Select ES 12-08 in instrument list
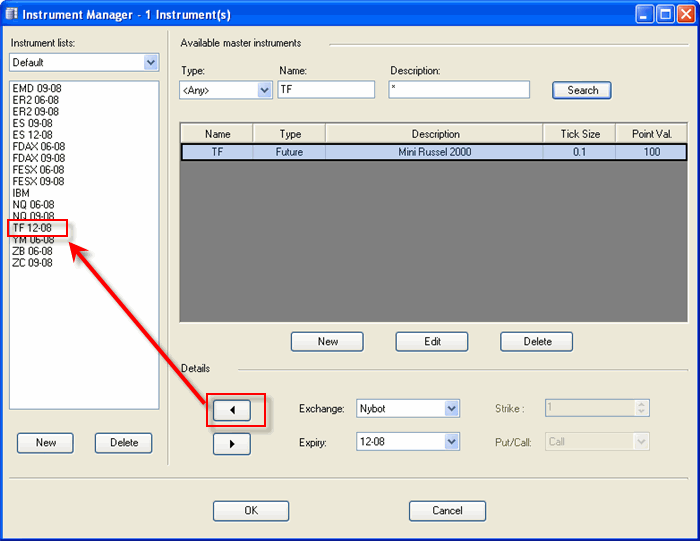The image size is (700, 541). pos(32,135)
